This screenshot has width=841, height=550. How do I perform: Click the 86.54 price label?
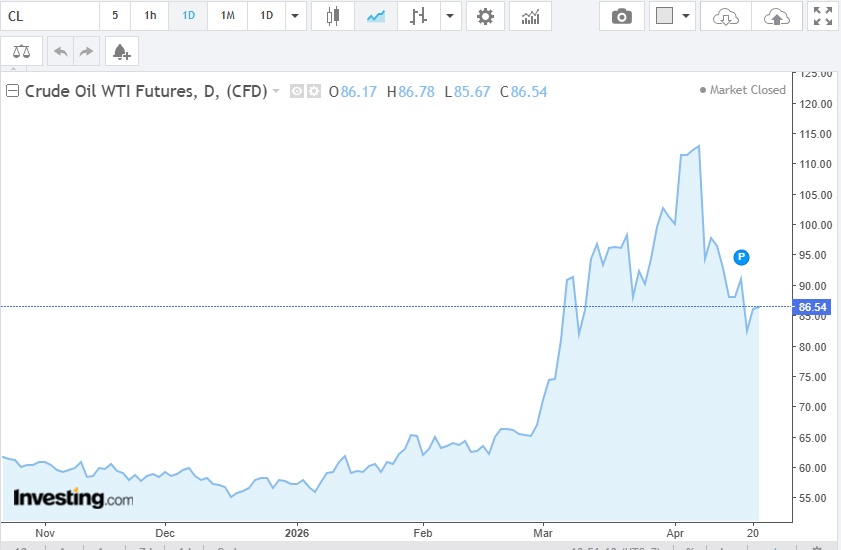point(811,307)
